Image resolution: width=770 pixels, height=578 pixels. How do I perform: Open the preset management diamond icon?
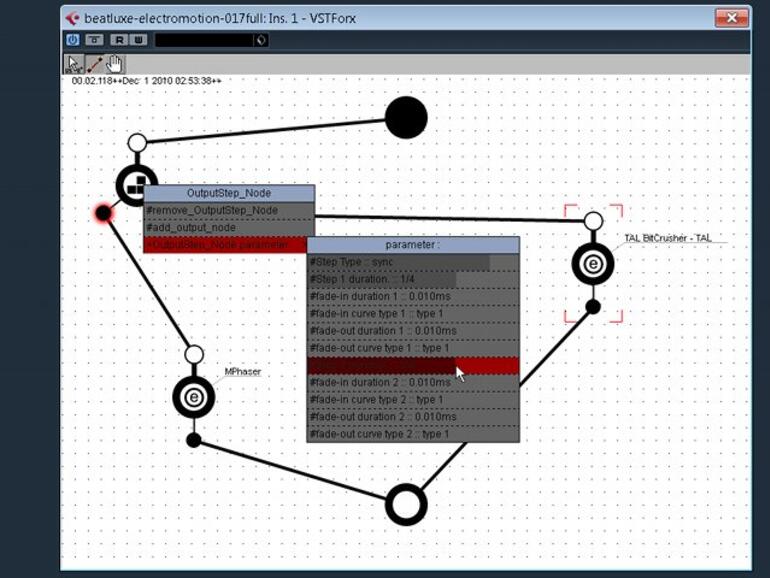[261, 40]
